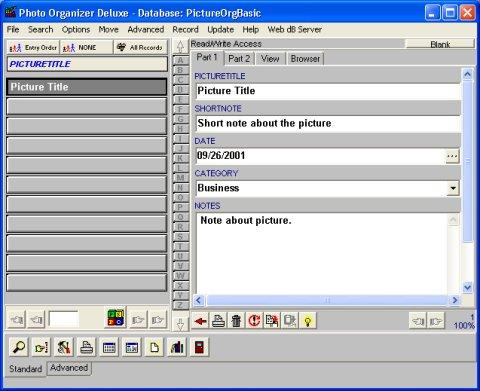Open the DATE picker ellipsis button

pos(452,156)
